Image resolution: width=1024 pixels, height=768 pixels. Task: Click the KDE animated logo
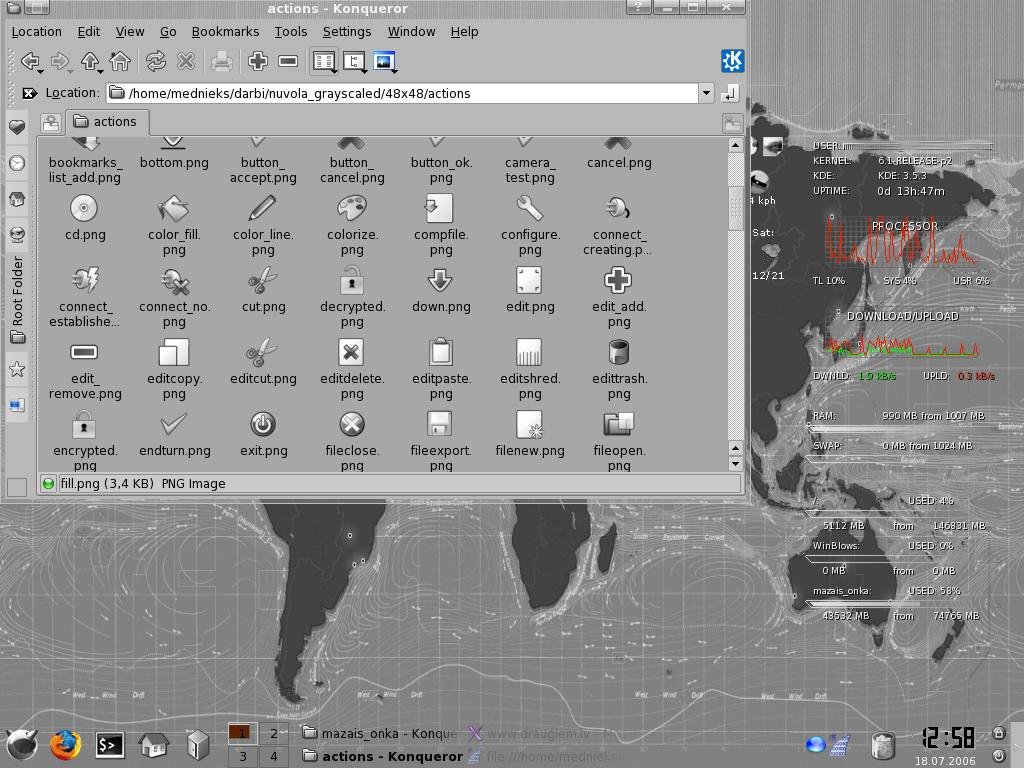coord(732,61)
